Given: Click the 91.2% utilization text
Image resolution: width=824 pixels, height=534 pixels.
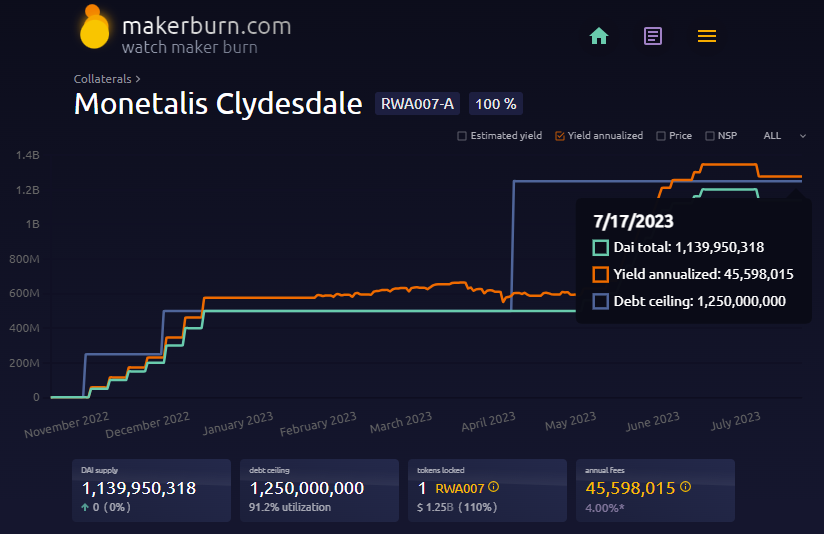Looking at the screenshot, I should [290, 507].
